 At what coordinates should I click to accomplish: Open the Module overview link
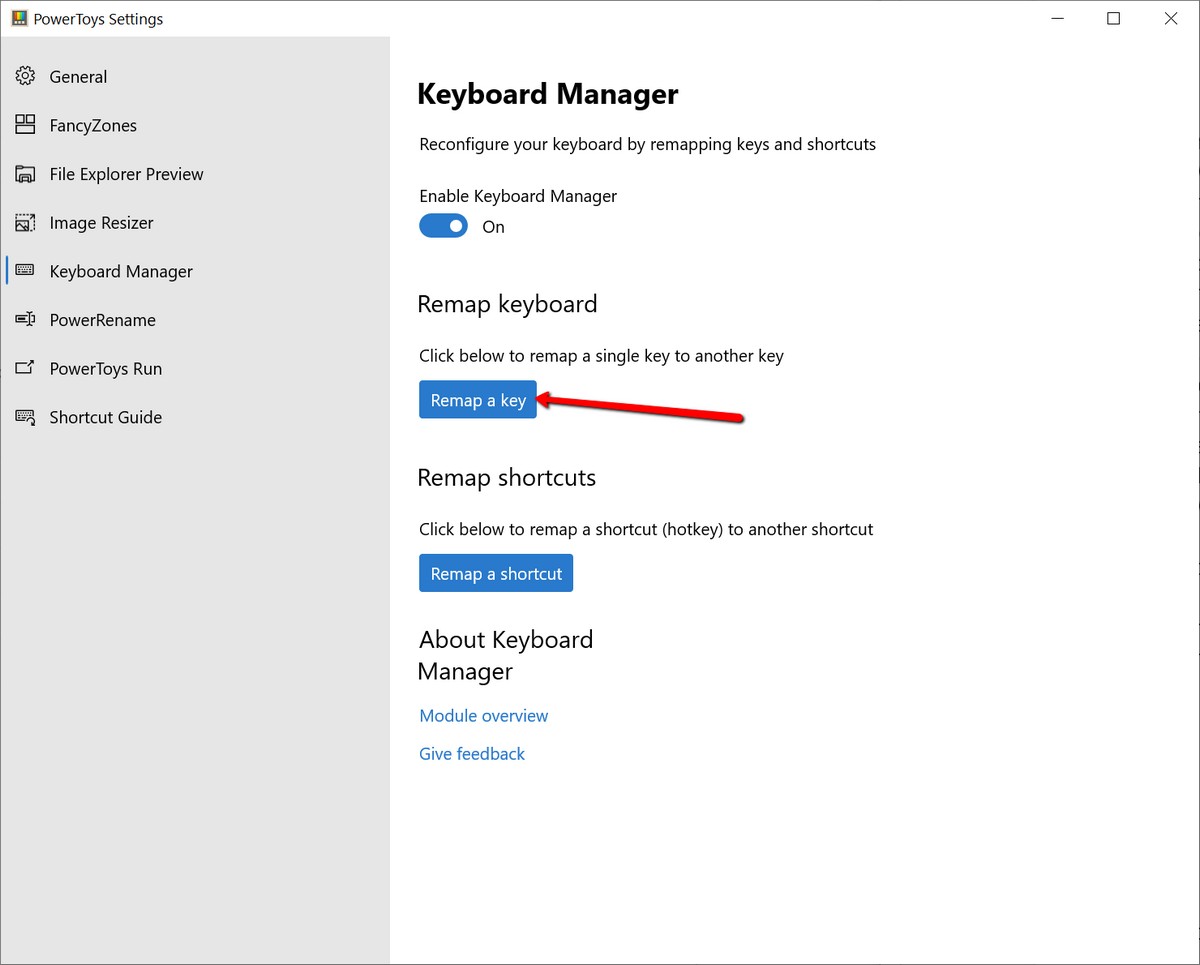coord(484,716)
